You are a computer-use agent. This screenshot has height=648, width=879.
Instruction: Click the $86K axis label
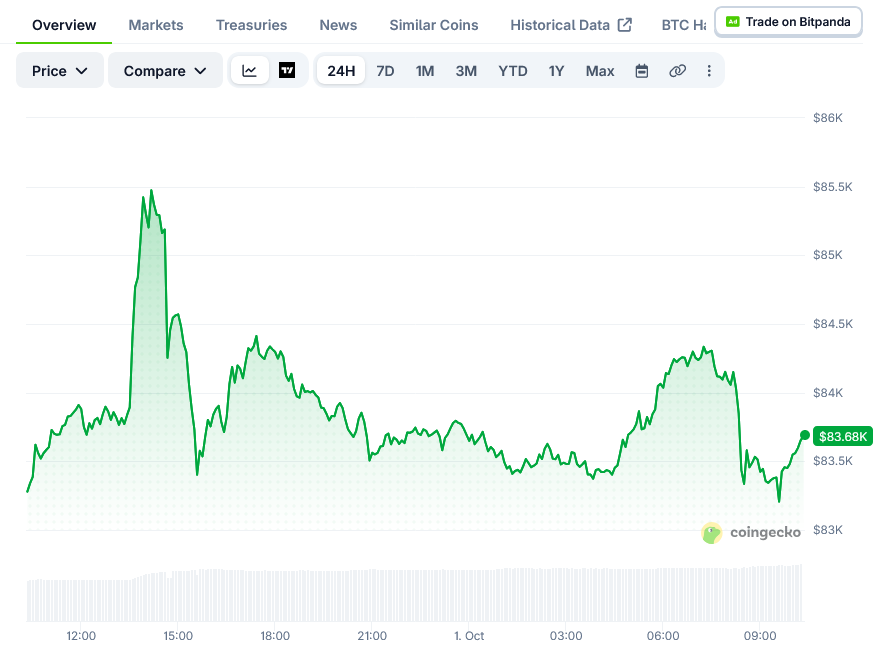(x=828, y=118)
